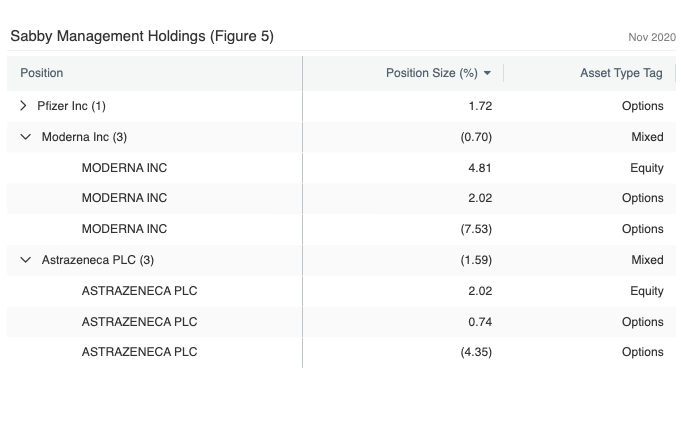Click the Position Size (%) header

432,73
